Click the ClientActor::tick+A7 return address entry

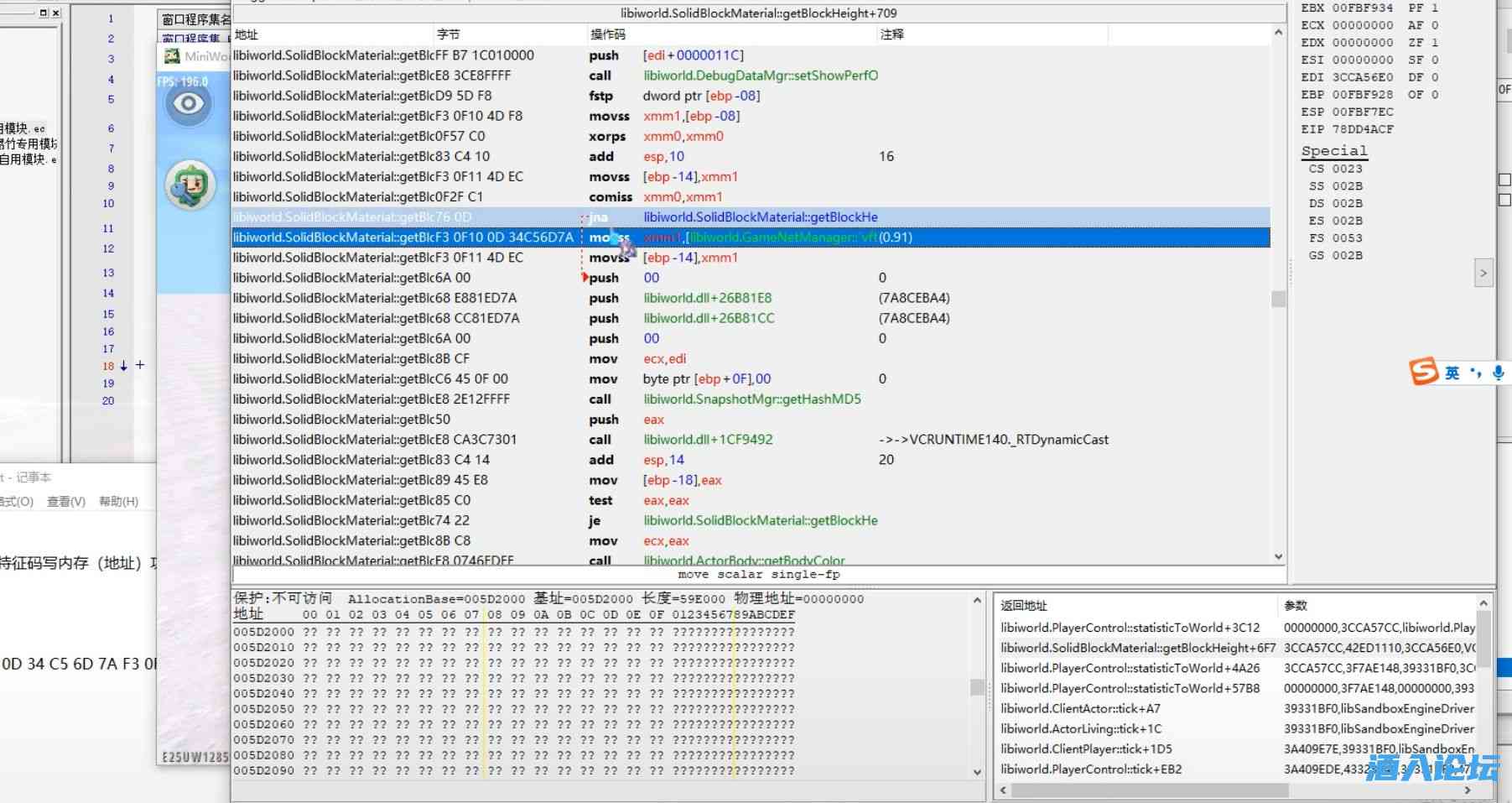pyautogui.click(x=1080, y=709)
